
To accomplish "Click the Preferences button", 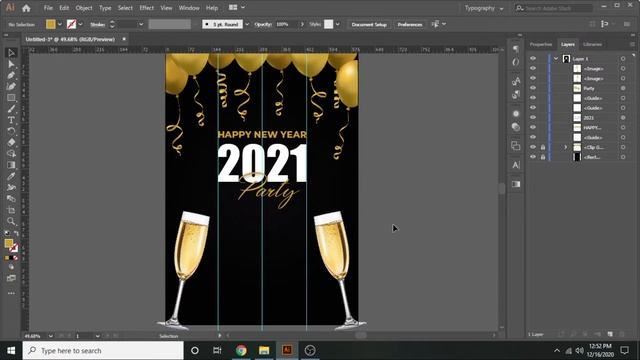I will (x=410, y=24).
